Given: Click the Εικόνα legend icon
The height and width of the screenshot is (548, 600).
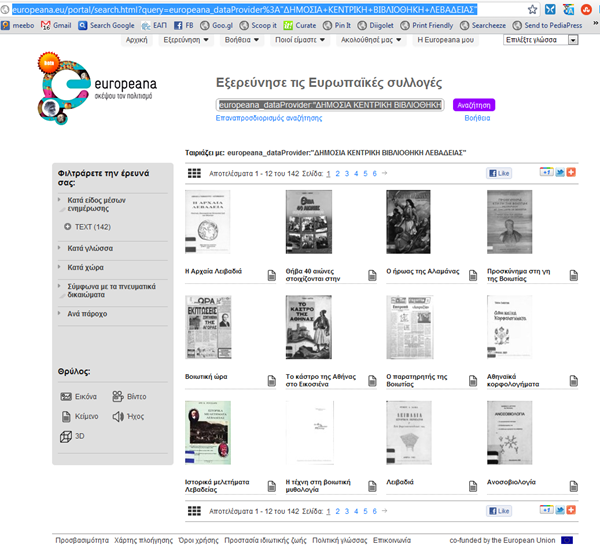Looking at the screenshot, I should pos(66,396).
